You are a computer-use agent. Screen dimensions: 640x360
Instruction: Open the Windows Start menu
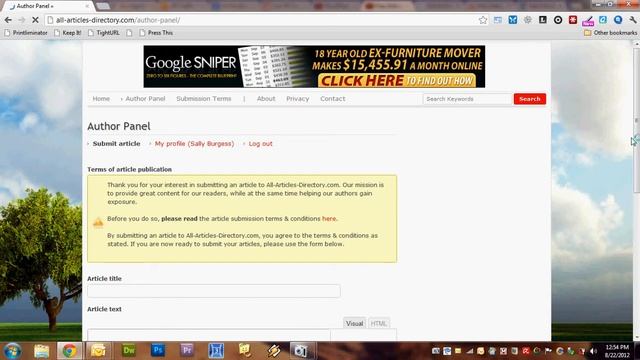(x=12, y=351)
